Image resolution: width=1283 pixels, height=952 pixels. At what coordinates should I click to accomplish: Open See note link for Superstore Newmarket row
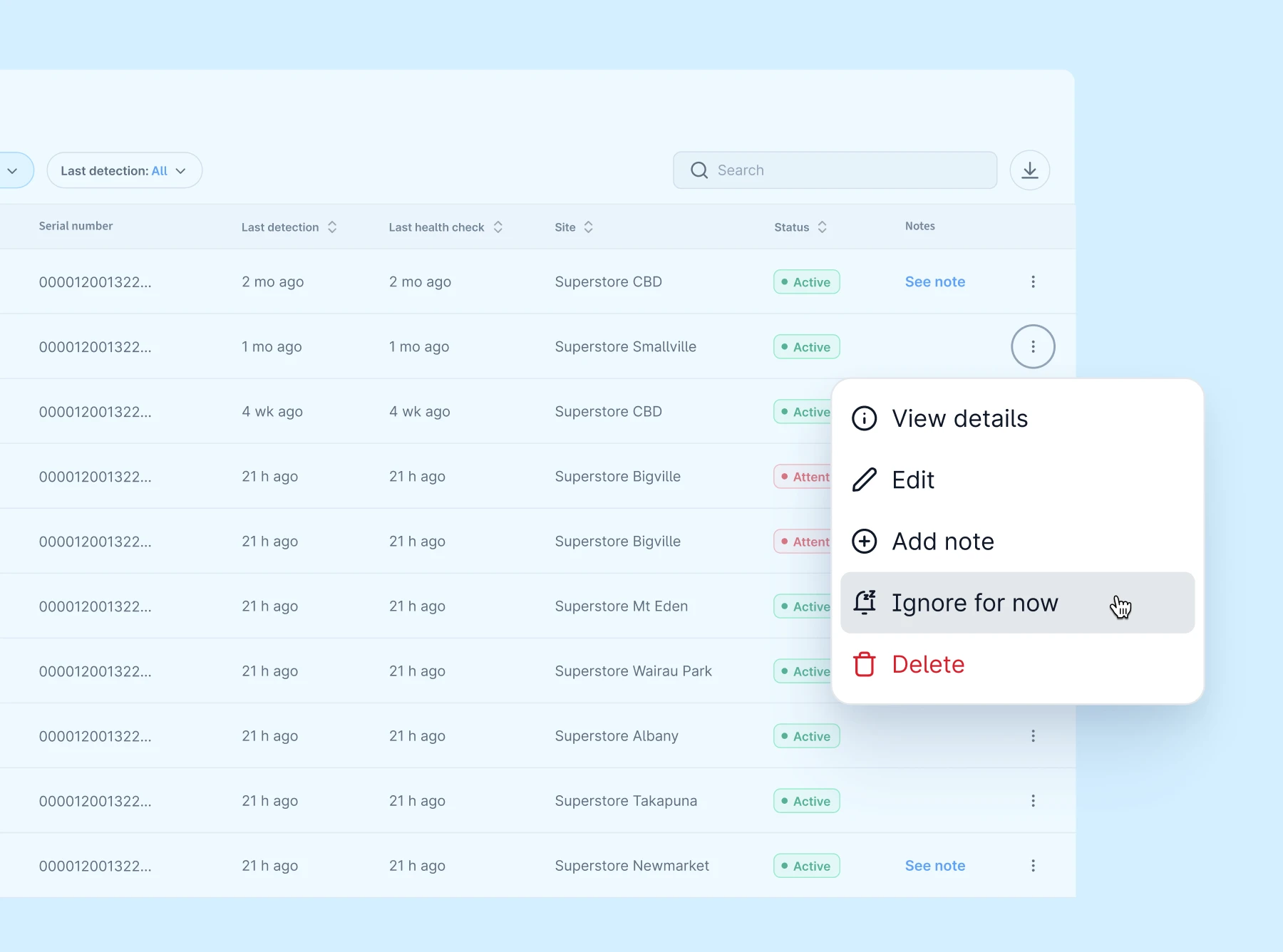(935, 866)
